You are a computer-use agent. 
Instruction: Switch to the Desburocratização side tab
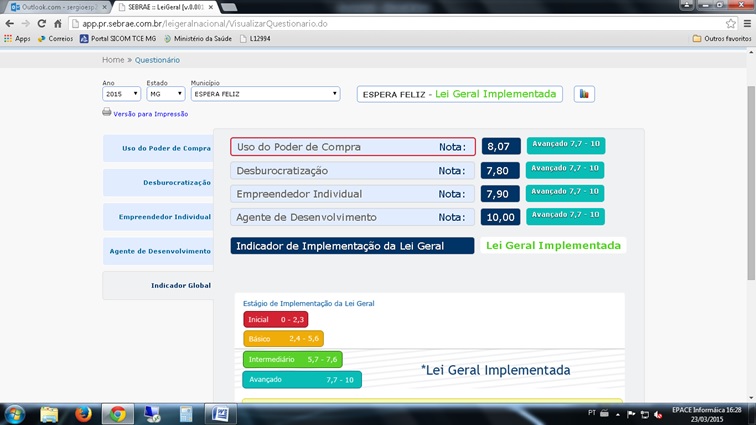[x=158, y=183]
